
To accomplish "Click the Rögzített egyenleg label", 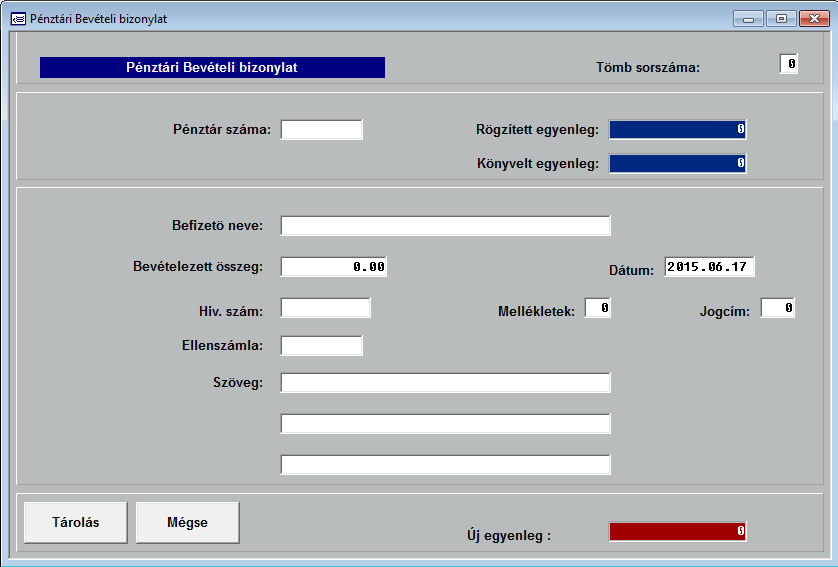I will [x=537, y=130].
